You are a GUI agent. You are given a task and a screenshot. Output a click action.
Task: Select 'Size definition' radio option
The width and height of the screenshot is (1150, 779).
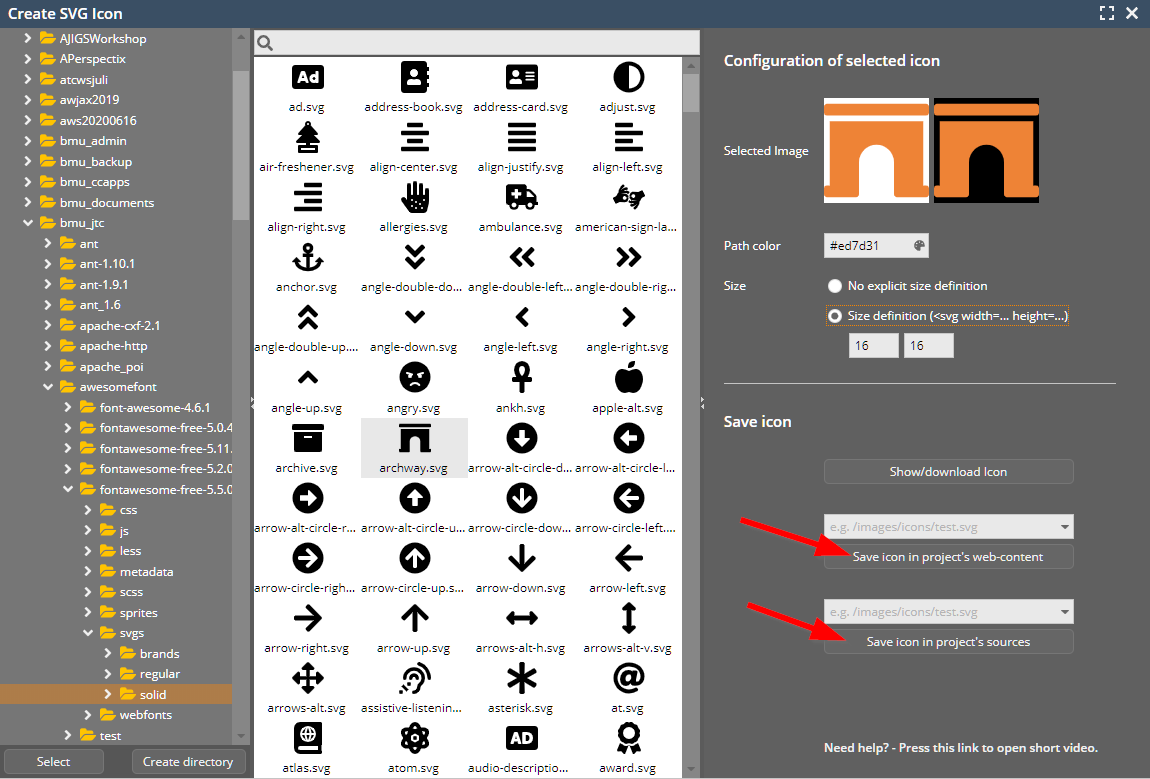[x=835, y=316]
